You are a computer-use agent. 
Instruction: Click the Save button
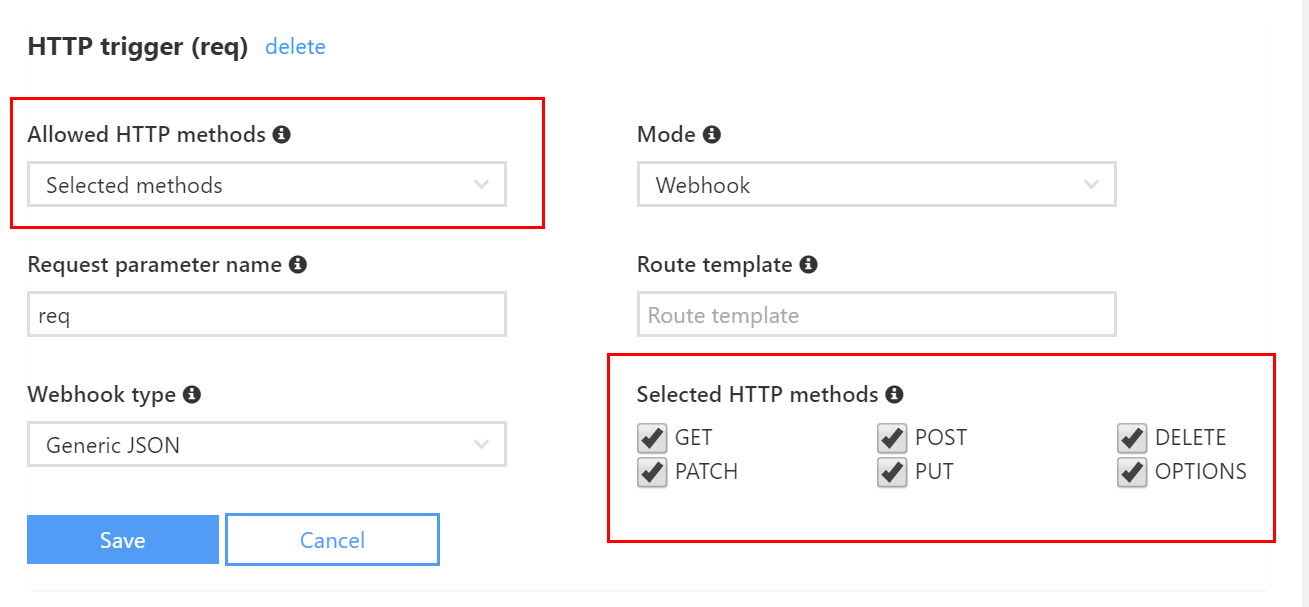tap(123, 540)
